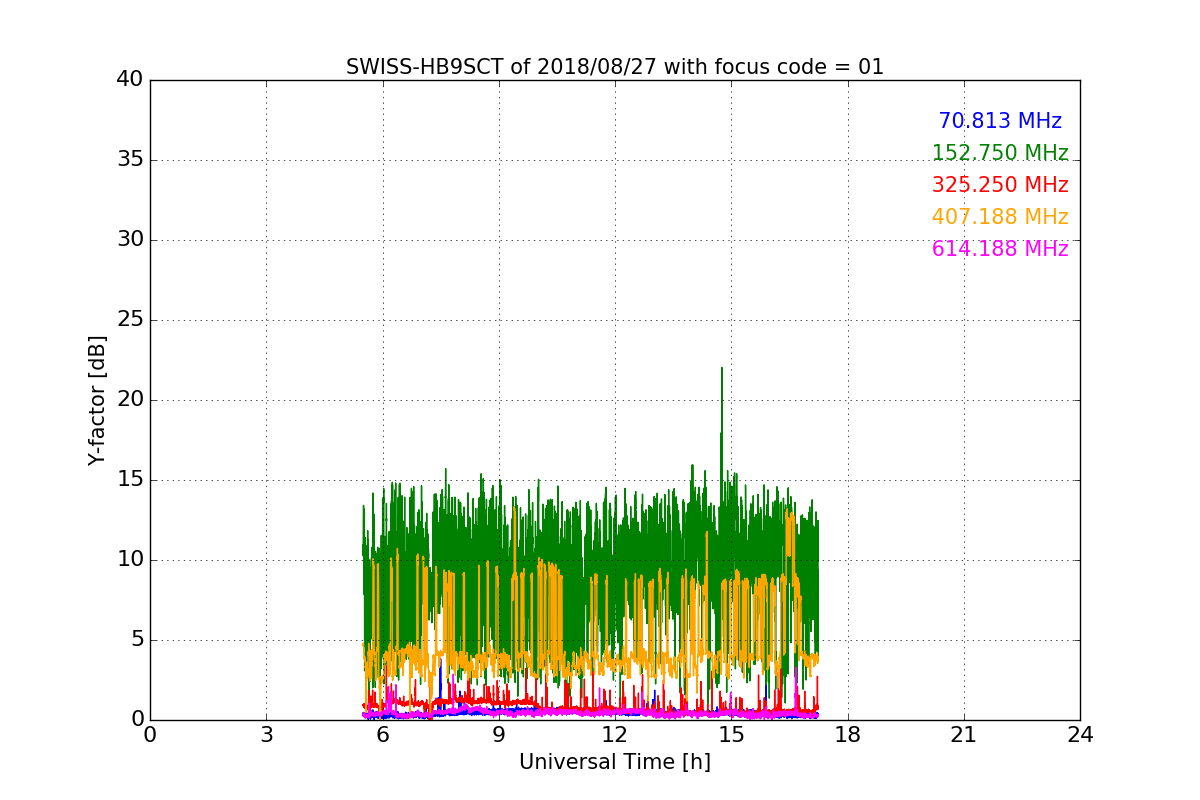Click the x-axis tick label 9

(499, 734)
